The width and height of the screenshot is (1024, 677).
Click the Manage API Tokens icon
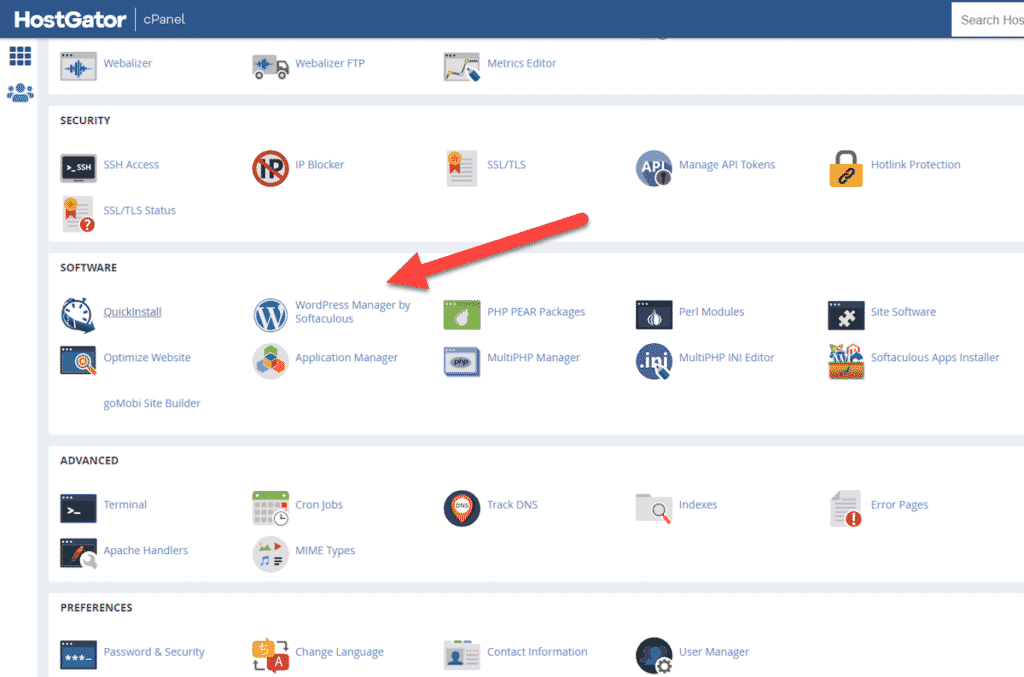click(654, 168)
